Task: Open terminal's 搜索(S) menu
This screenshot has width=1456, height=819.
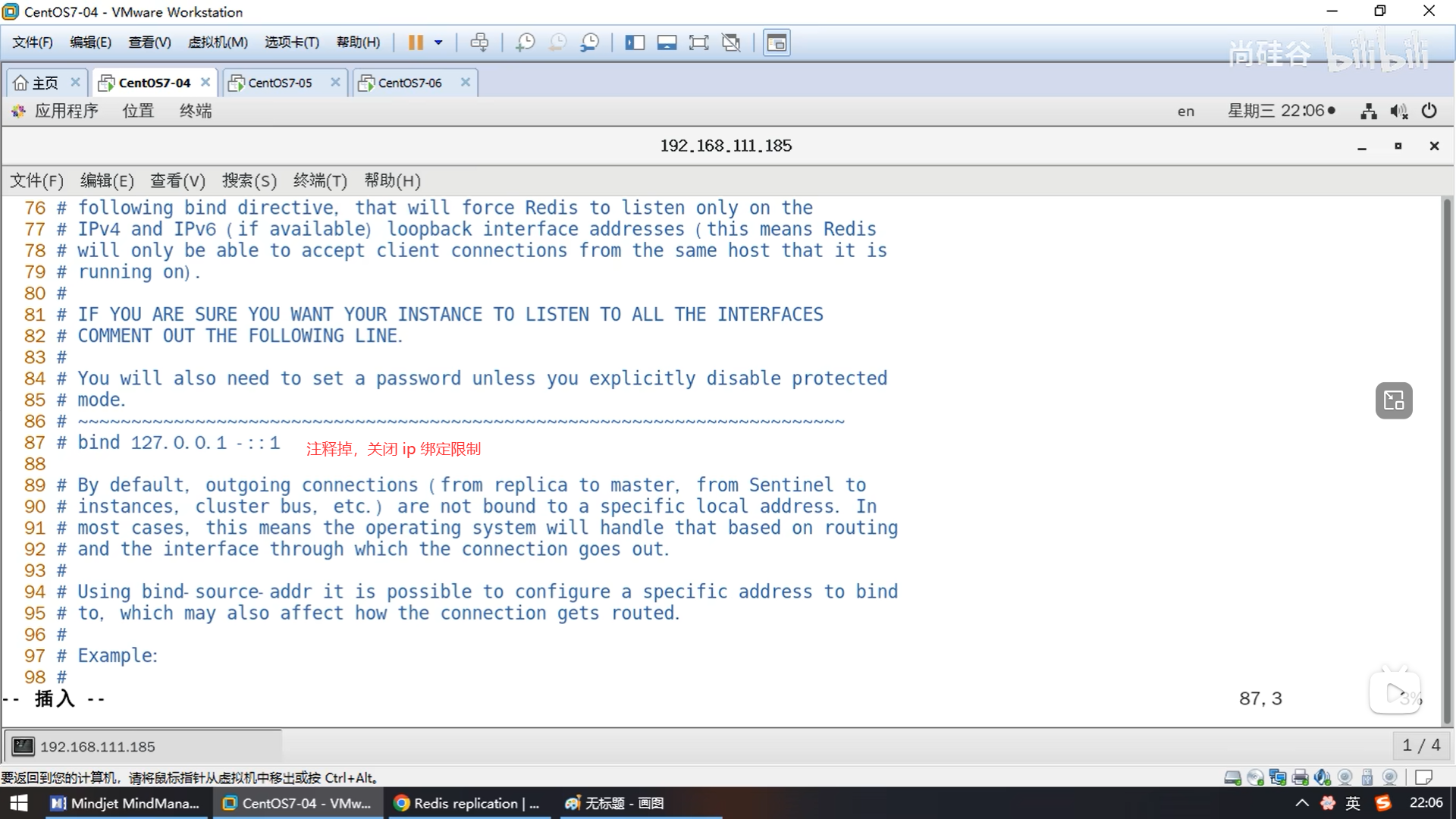Action: pos(249,180)
